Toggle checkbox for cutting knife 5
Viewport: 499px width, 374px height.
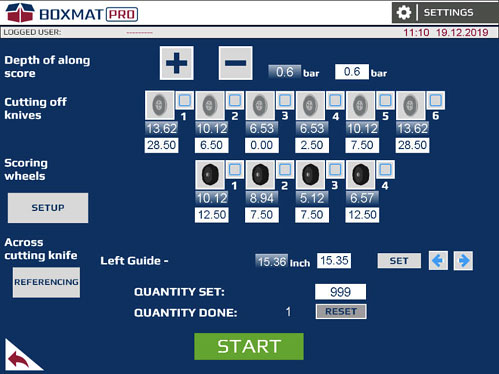385,100
